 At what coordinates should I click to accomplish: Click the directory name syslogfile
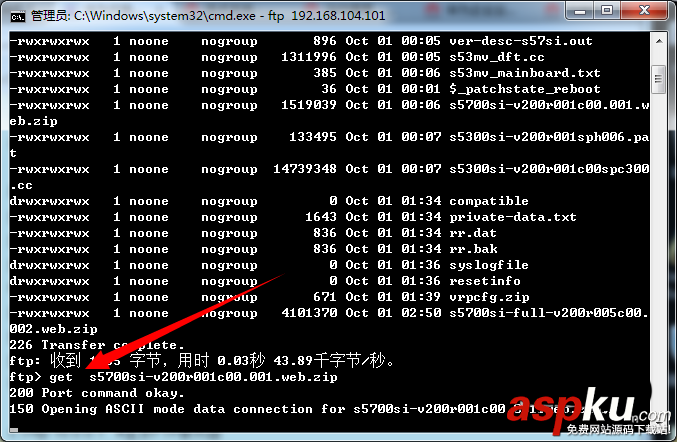(x=489, y=265)
